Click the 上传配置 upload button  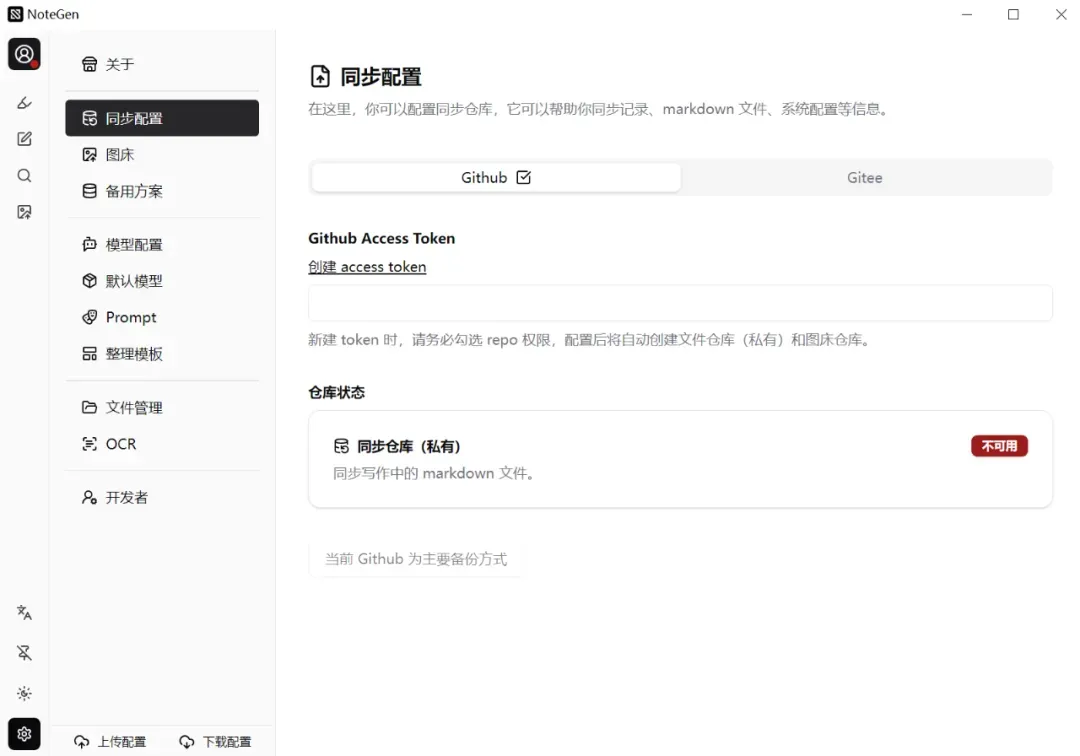[110, 742]
